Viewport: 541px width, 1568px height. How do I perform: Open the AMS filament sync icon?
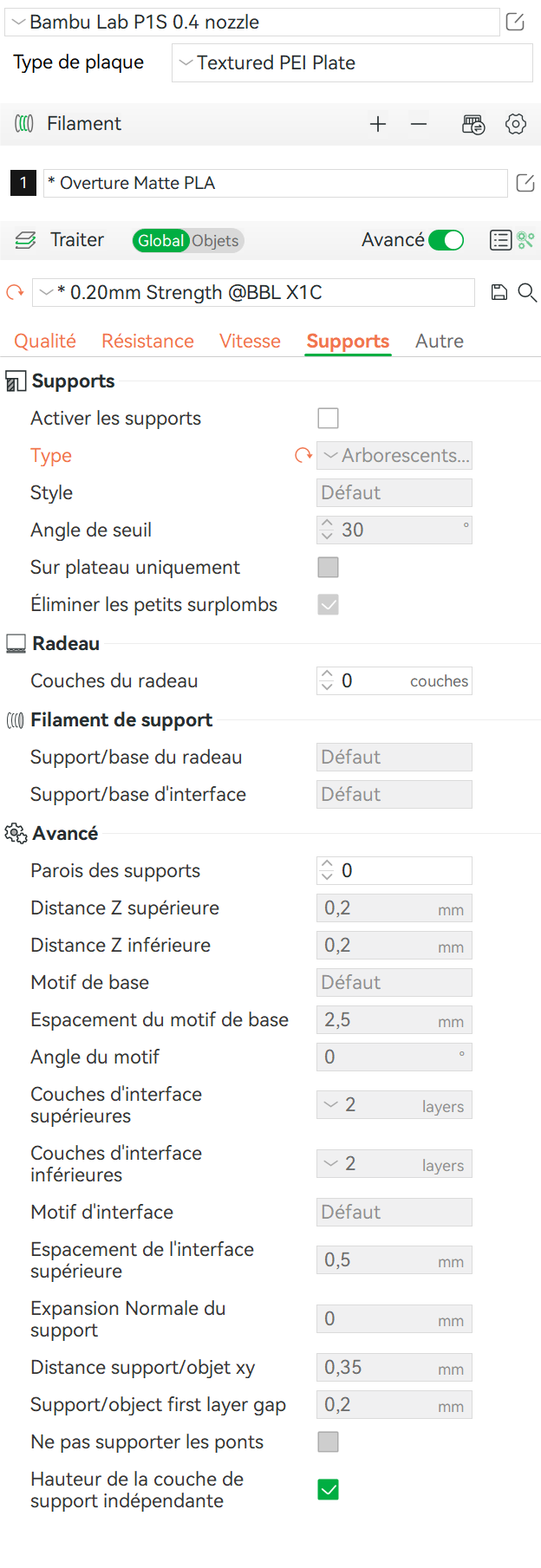[473, 124]
